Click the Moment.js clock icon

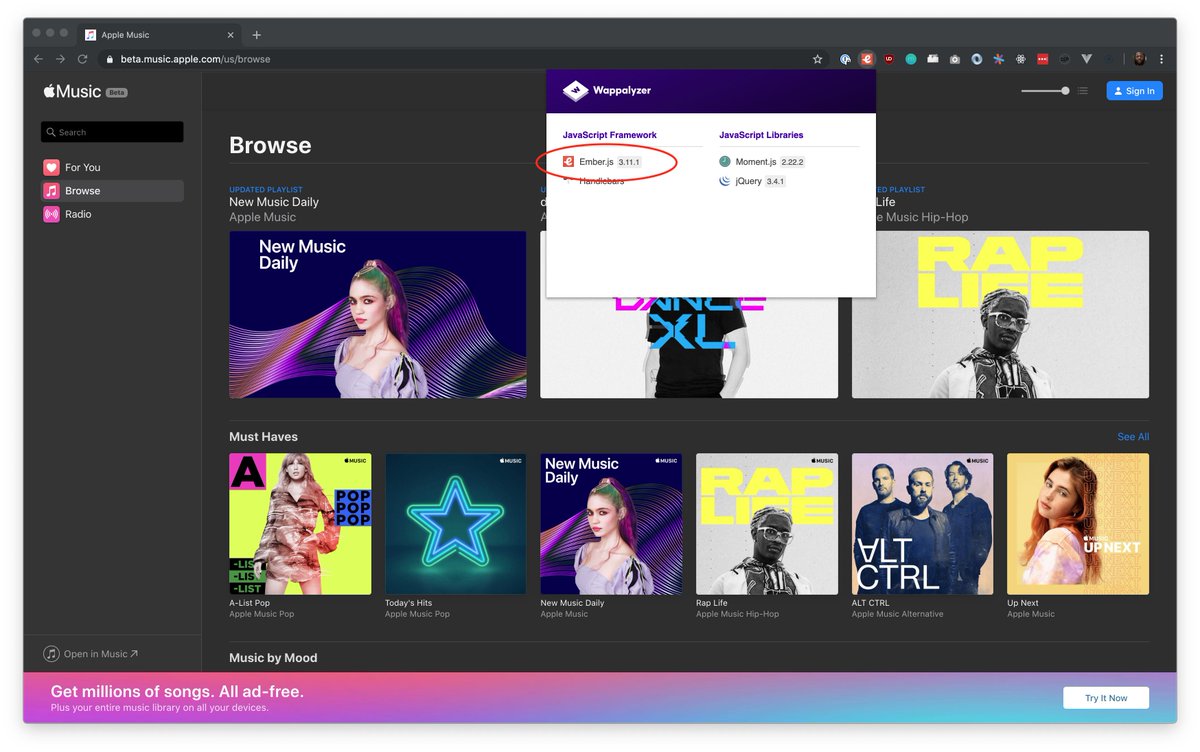tap(725, 161)
